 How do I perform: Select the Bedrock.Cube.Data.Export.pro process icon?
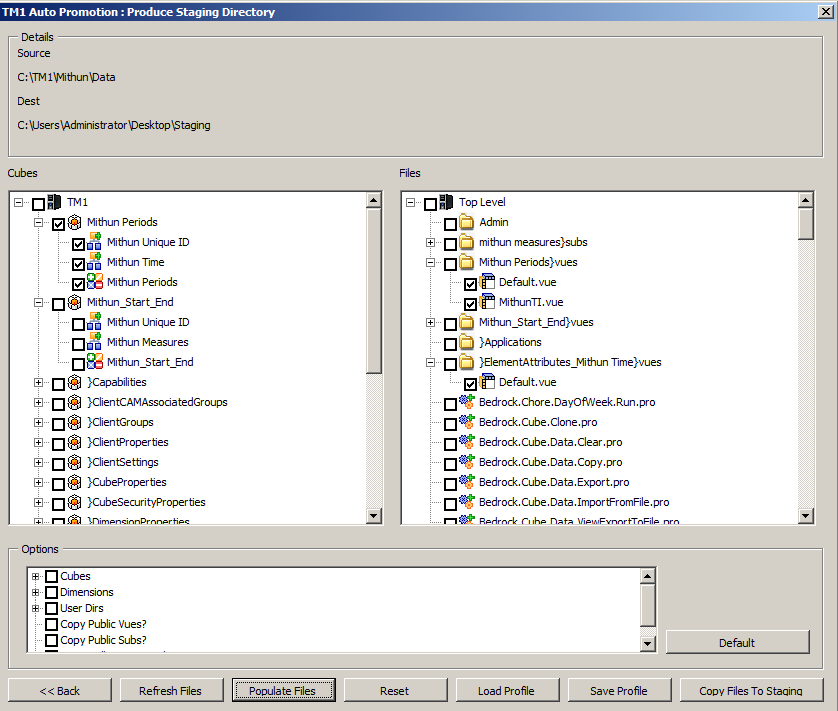(x=467, y=482)
